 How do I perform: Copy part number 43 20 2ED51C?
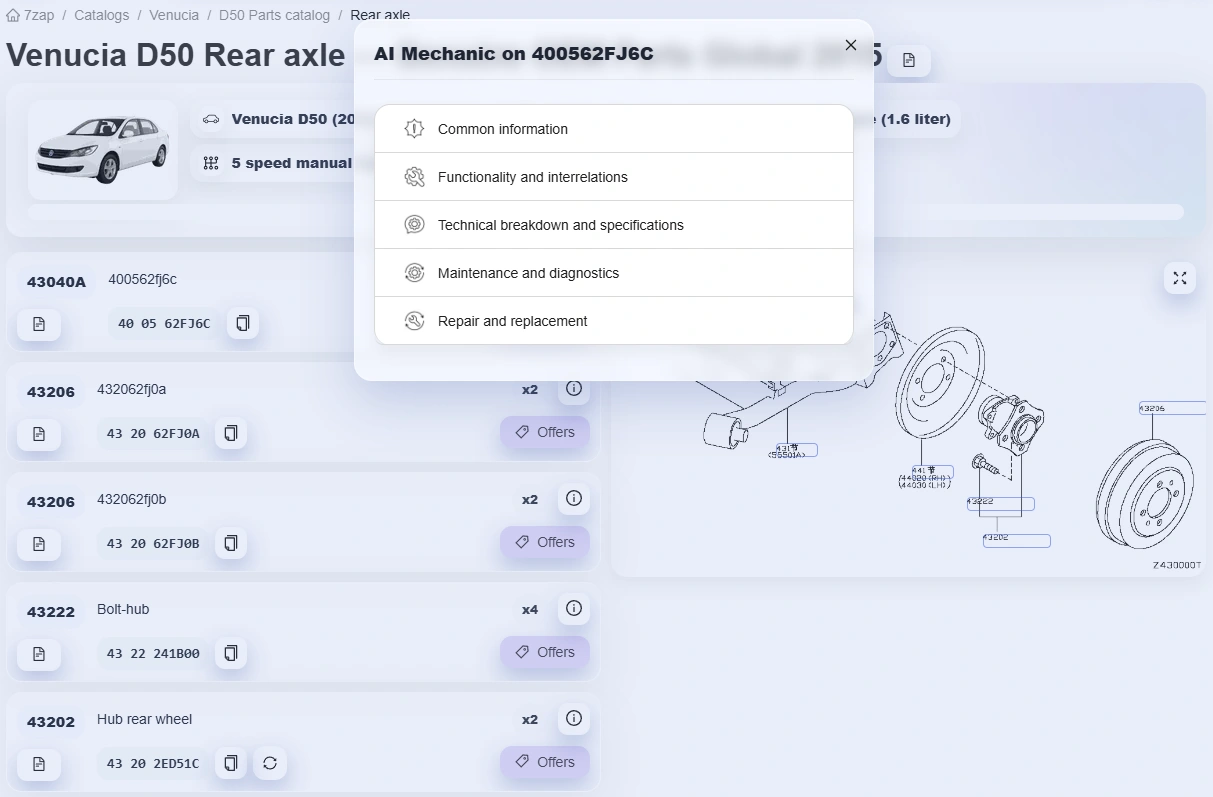[x=231, y=763]
